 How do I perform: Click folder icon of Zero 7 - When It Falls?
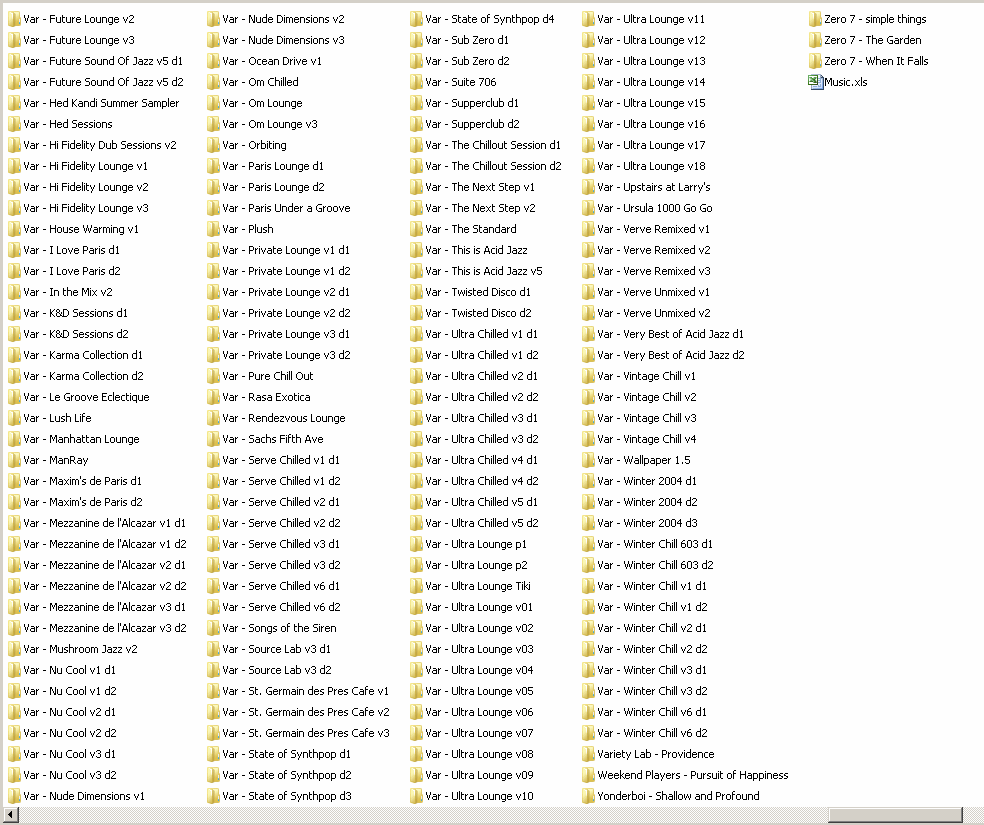click(x=815, y=61)
